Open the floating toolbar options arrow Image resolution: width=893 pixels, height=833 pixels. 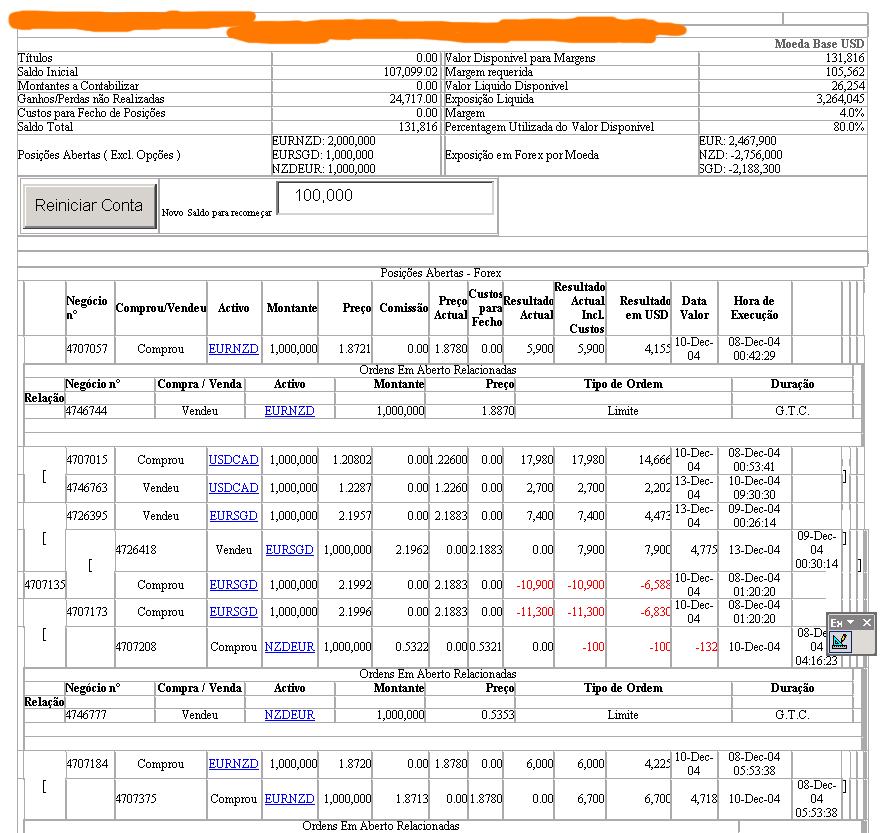tap(851, 622)
